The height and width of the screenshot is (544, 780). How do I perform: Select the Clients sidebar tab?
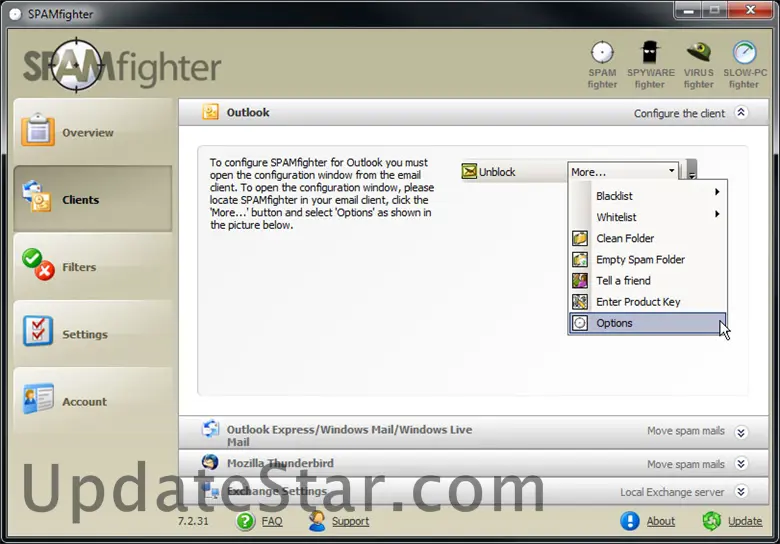(x=93, y=199)
